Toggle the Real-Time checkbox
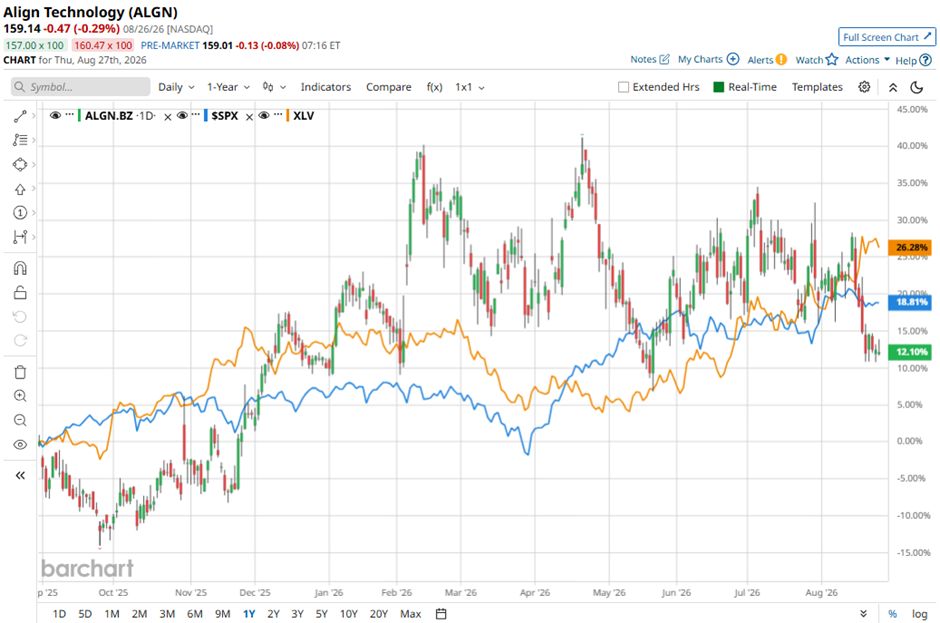The width and height of the screenshot is (940, 623). pos(718,87)
